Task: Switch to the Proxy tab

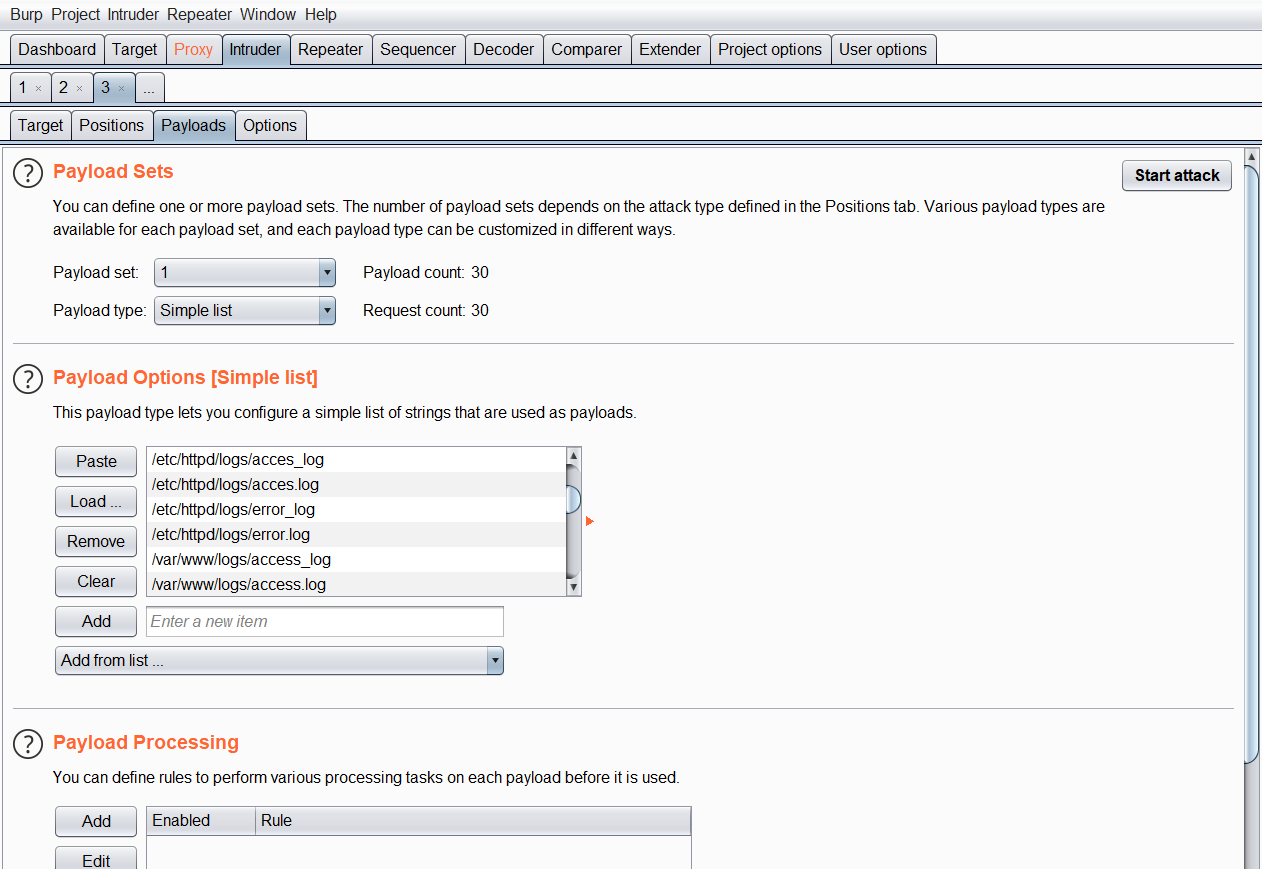Action: pyautogui.click(x=193, y=49)
